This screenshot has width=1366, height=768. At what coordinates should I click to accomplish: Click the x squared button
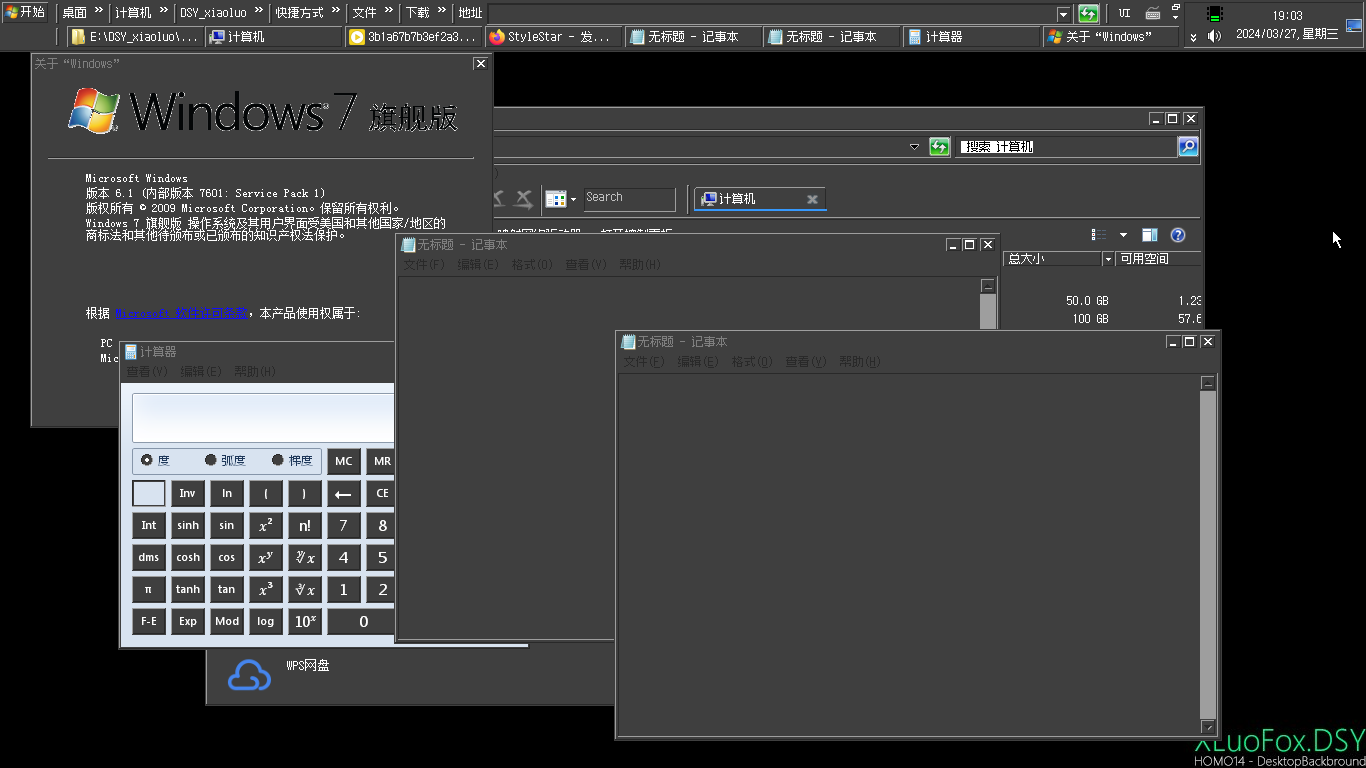[x=265, y=526]
